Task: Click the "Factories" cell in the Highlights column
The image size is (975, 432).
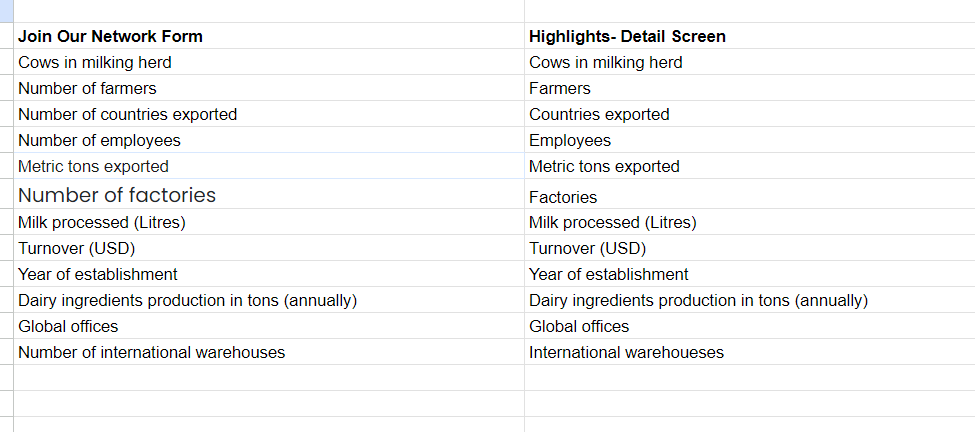Action: pyautogui.click(x=563, y=197)
